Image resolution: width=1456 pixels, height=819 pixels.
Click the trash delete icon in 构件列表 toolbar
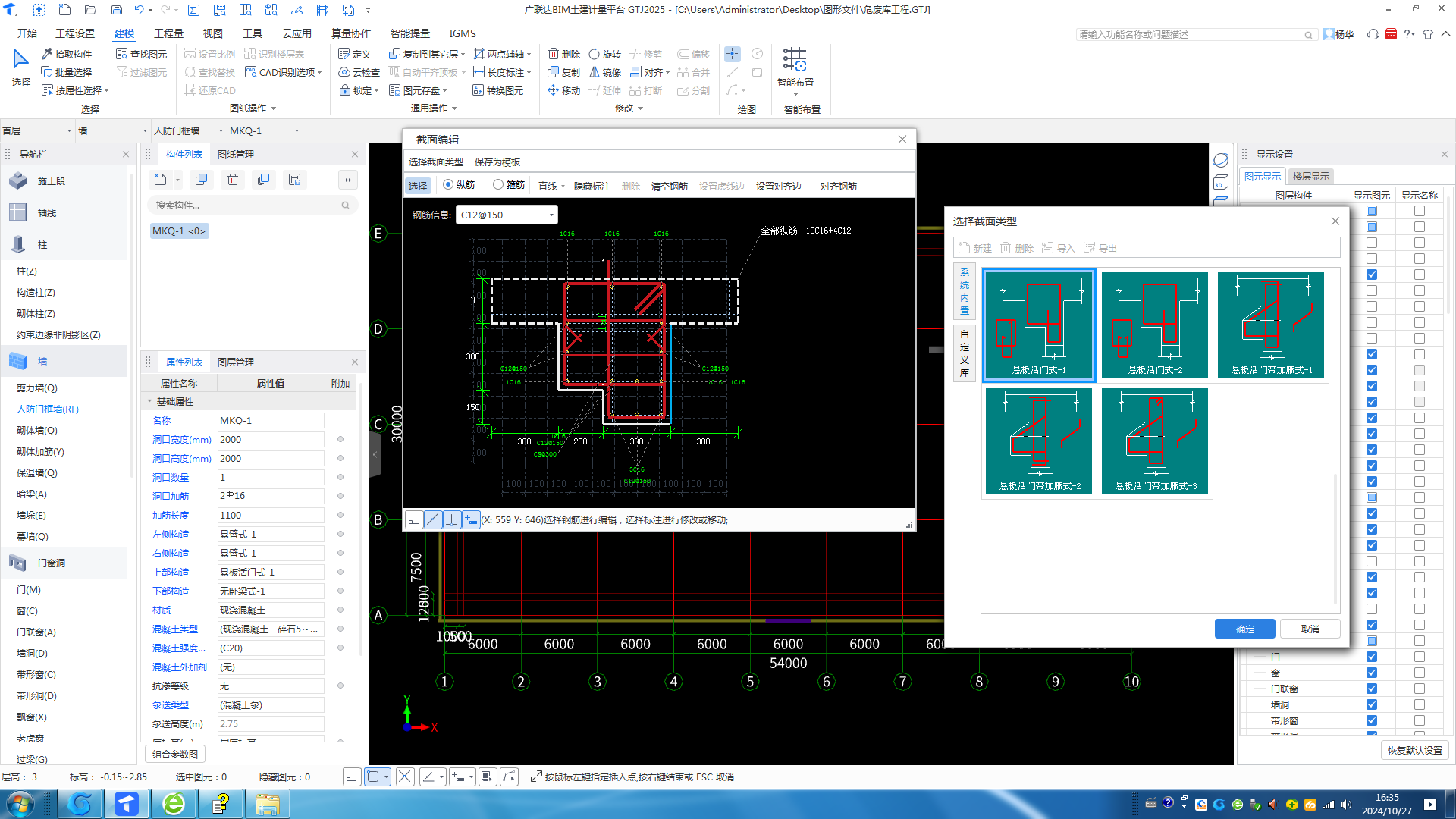click(x=233, y=180)
